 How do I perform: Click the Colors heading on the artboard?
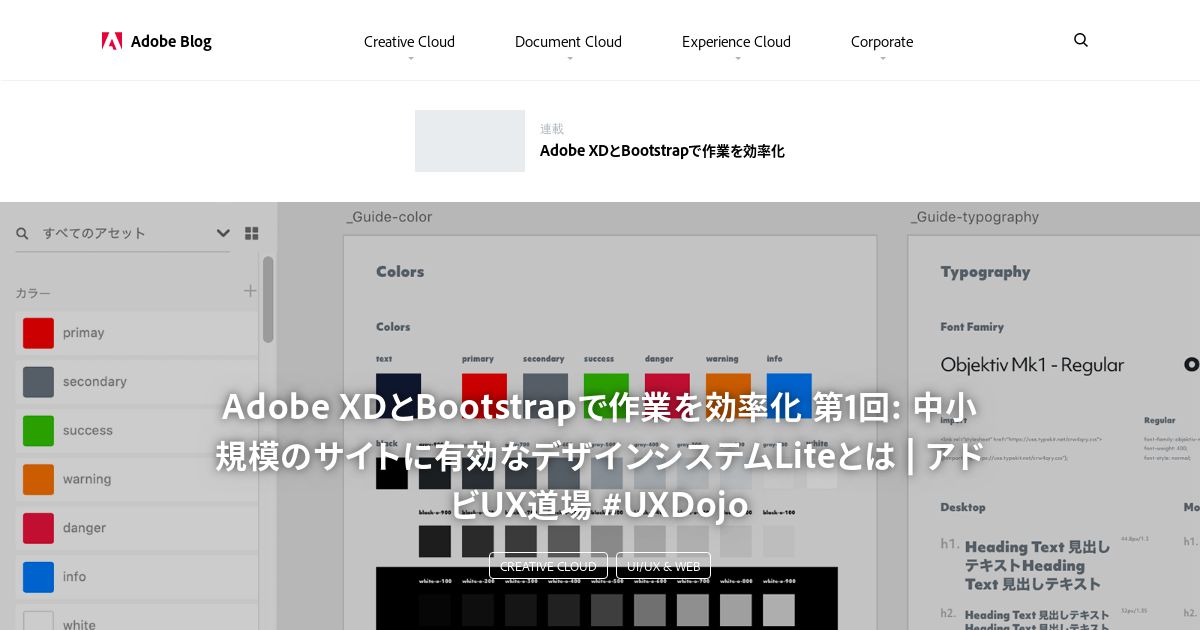(400, 271)
